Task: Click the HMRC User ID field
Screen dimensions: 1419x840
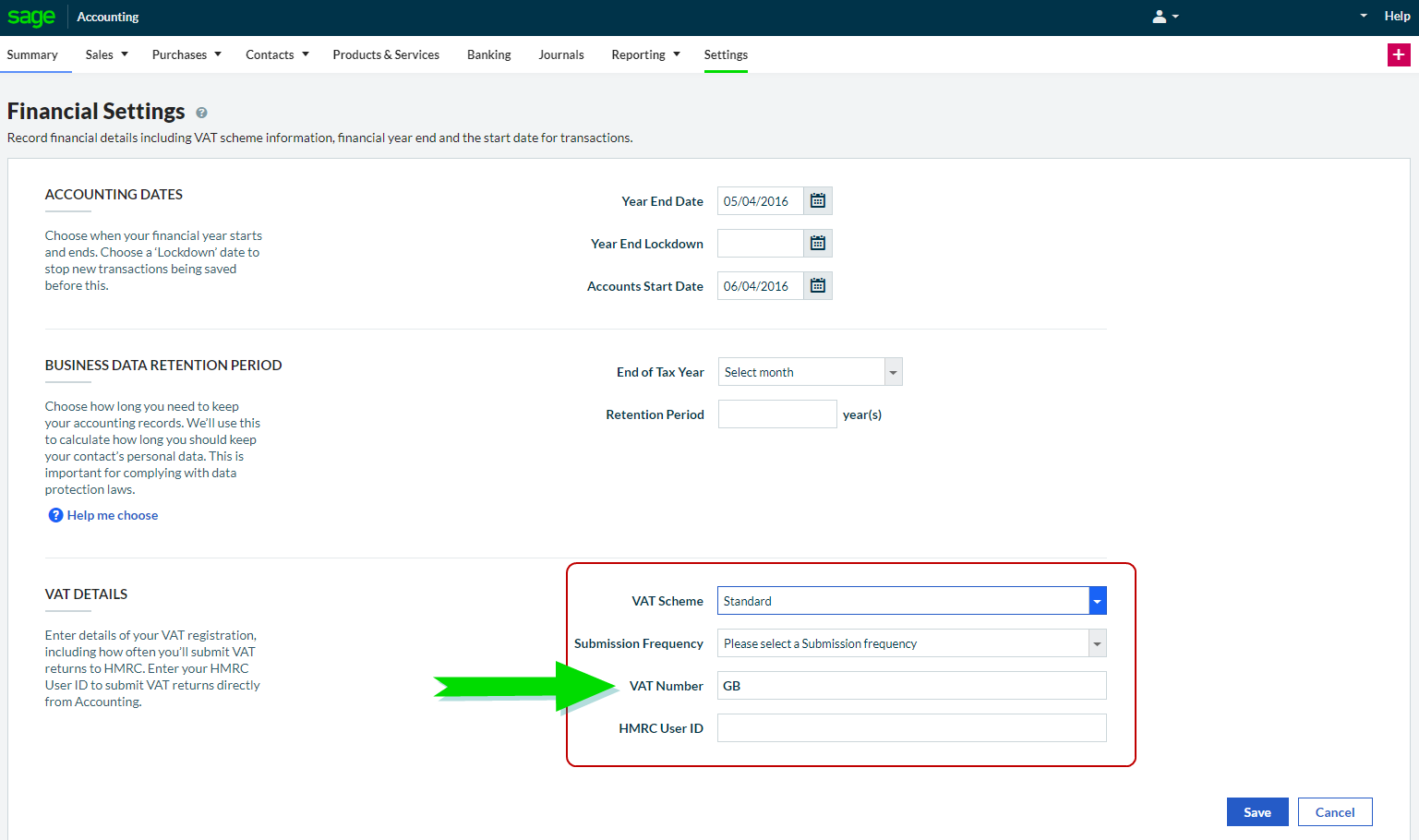Action: pos(911,728)
